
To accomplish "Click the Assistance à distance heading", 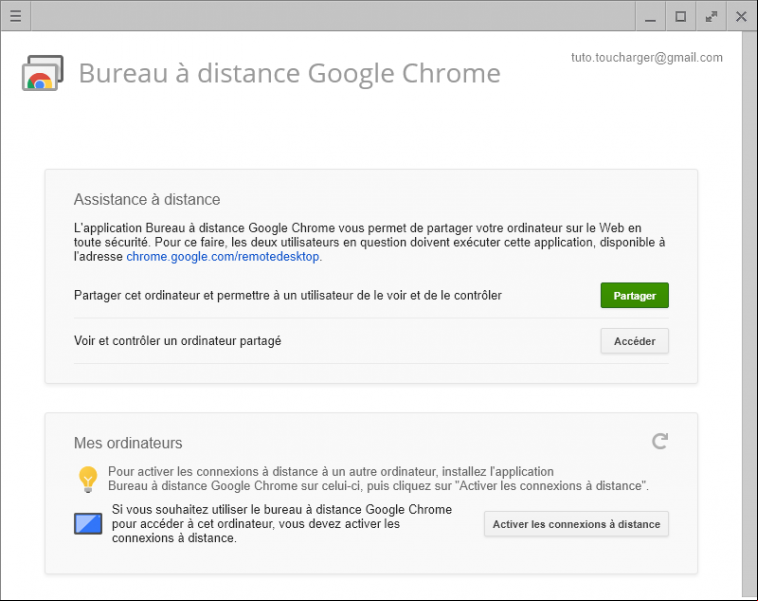I will 147,199.
